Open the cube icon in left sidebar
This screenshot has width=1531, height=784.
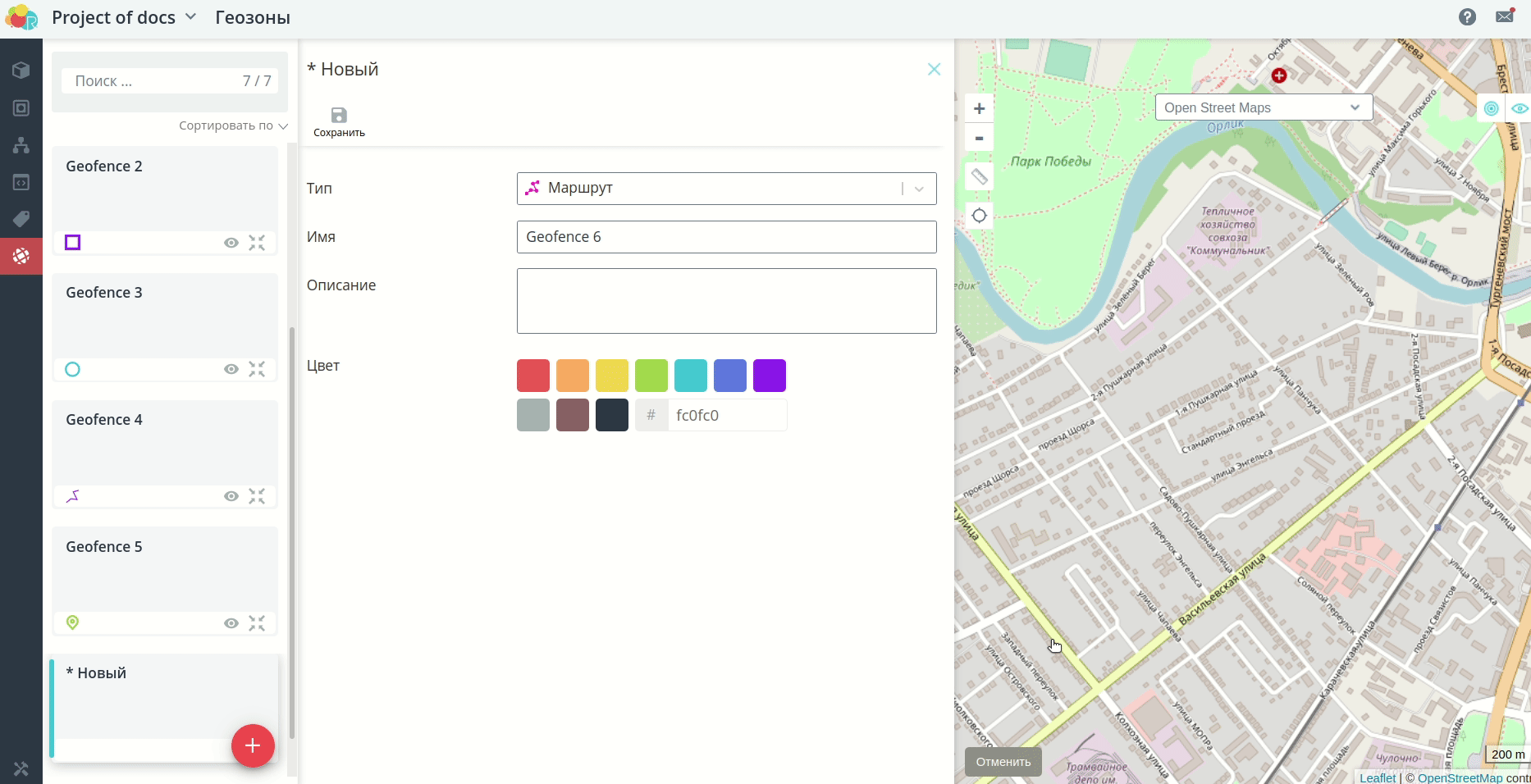pos(21,71)
